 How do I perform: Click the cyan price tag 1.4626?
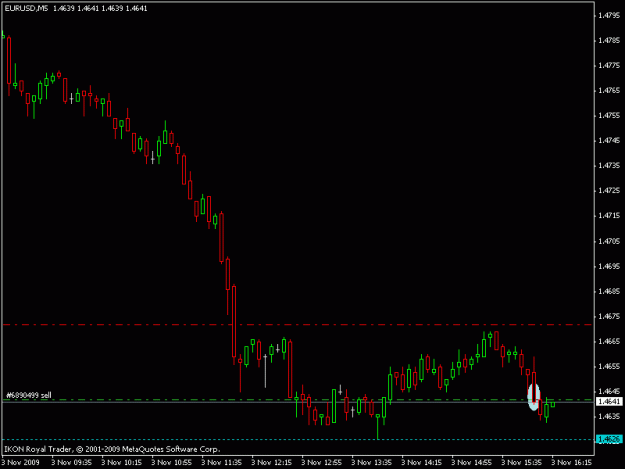coord(609,440)
